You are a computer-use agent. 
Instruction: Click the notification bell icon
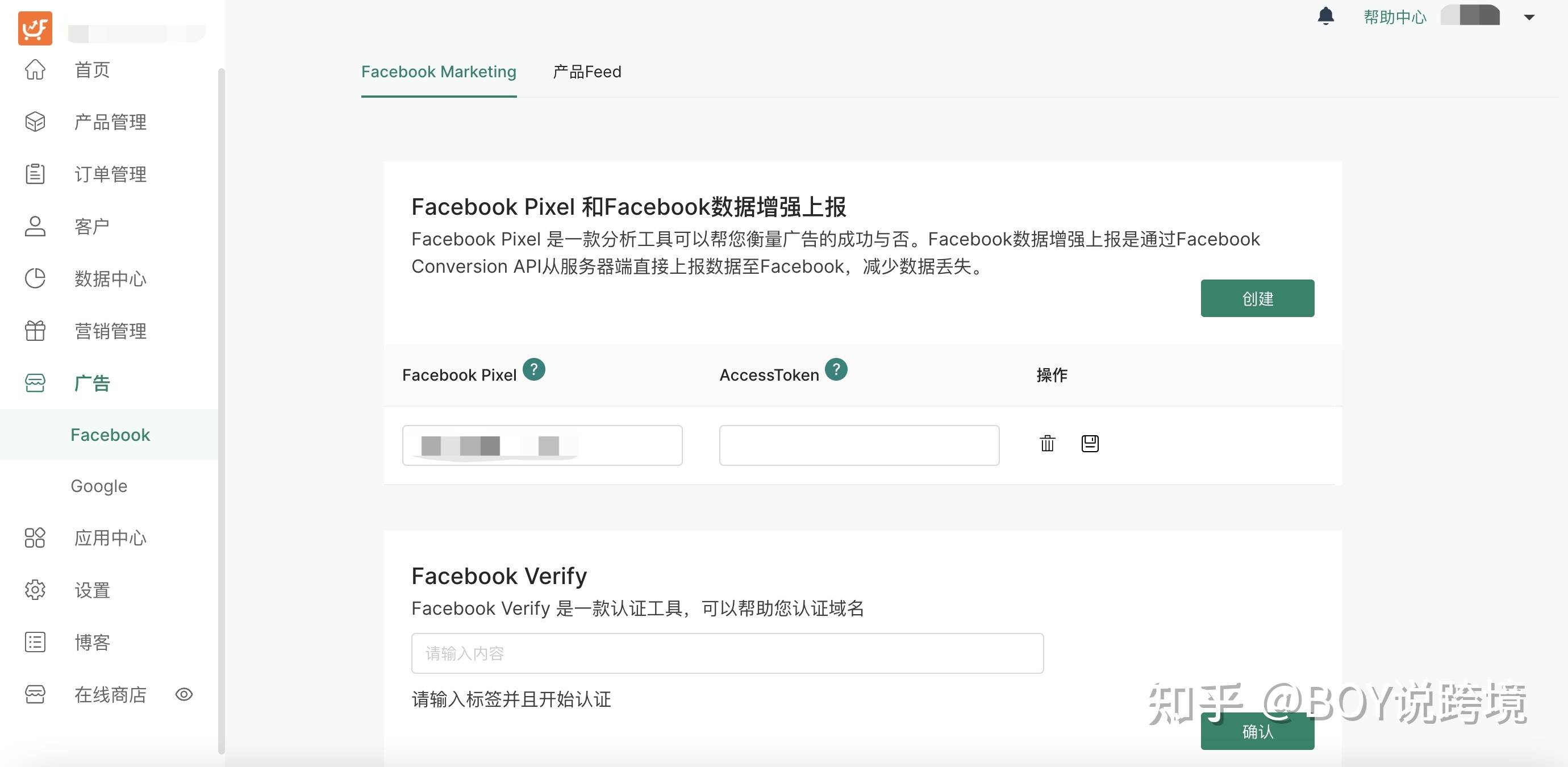(1325, 16)
